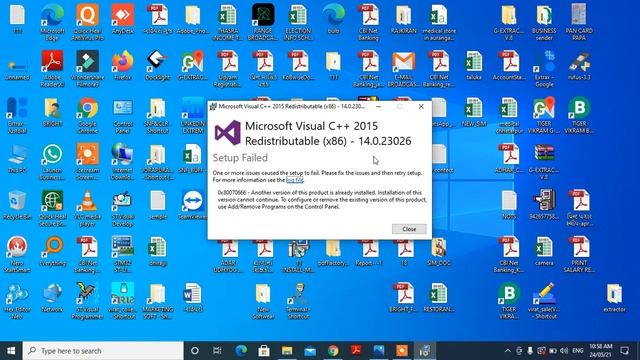The image size is (640, 360).
Task: Select the Recycle Bin icon
Action: (x=17, y=205)
